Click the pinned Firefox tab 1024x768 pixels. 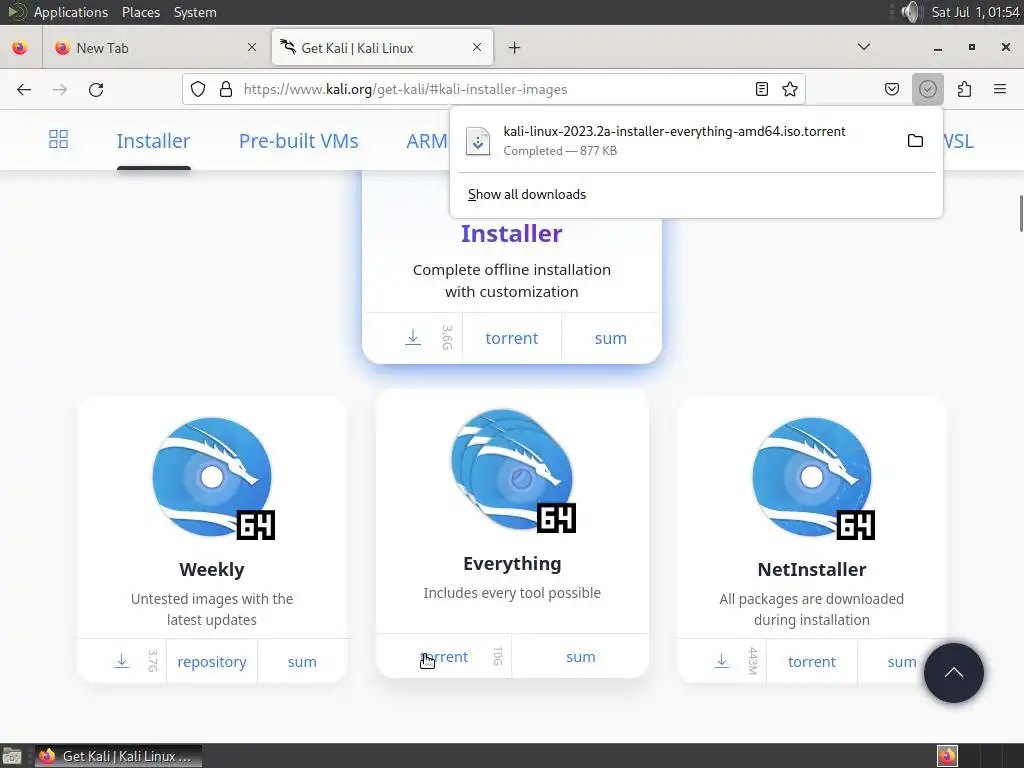click(x=20, y=48)
